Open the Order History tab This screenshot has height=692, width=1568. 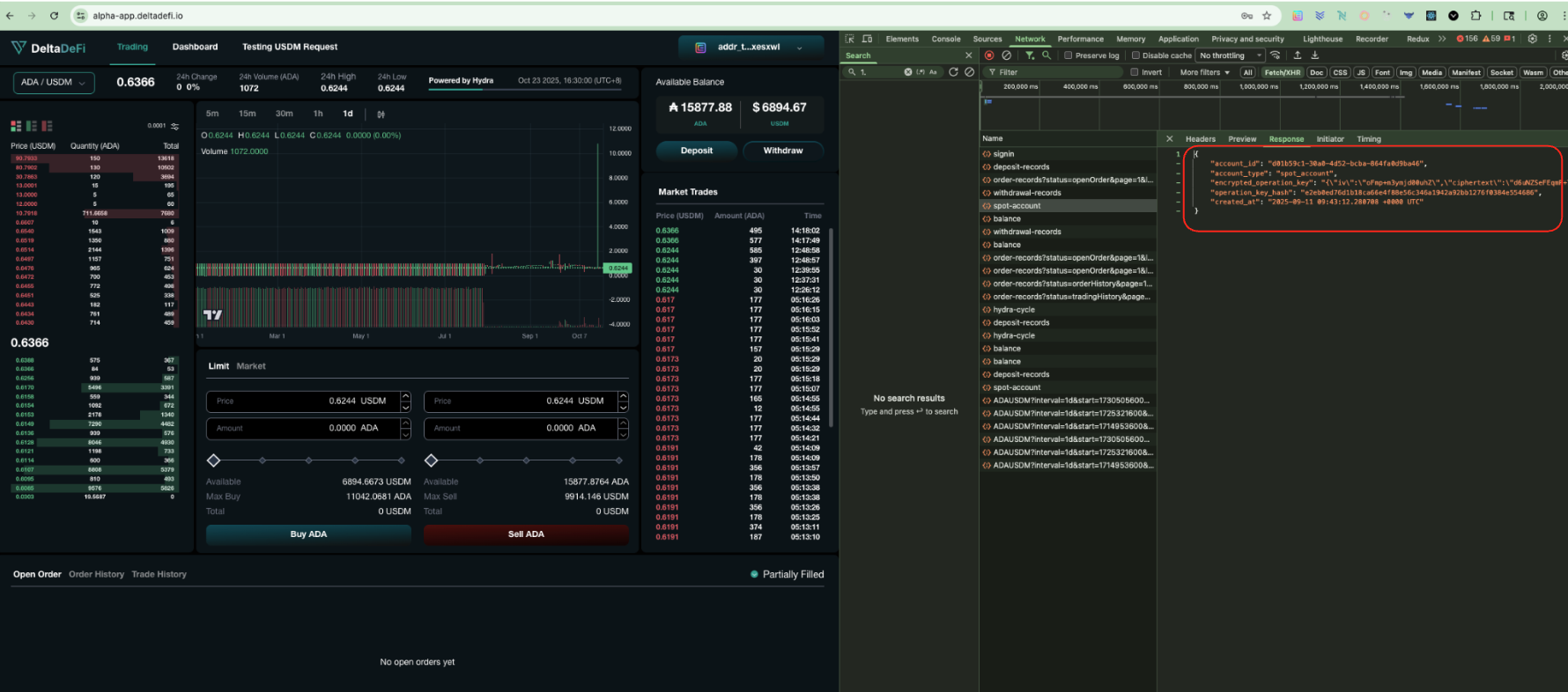[96, 574]
